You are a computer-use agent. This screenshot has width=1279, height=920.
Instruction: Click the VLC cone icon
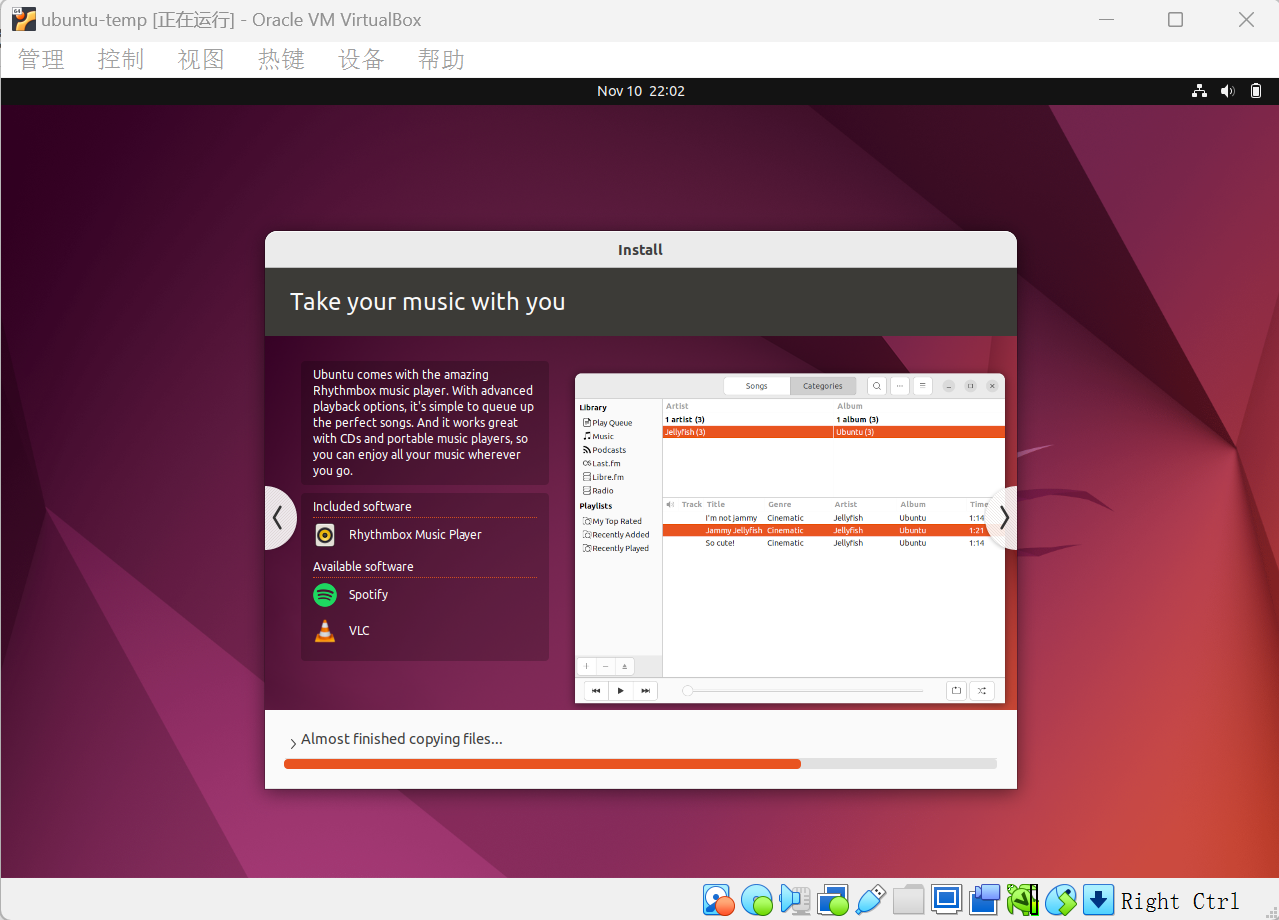pos(325,631)
